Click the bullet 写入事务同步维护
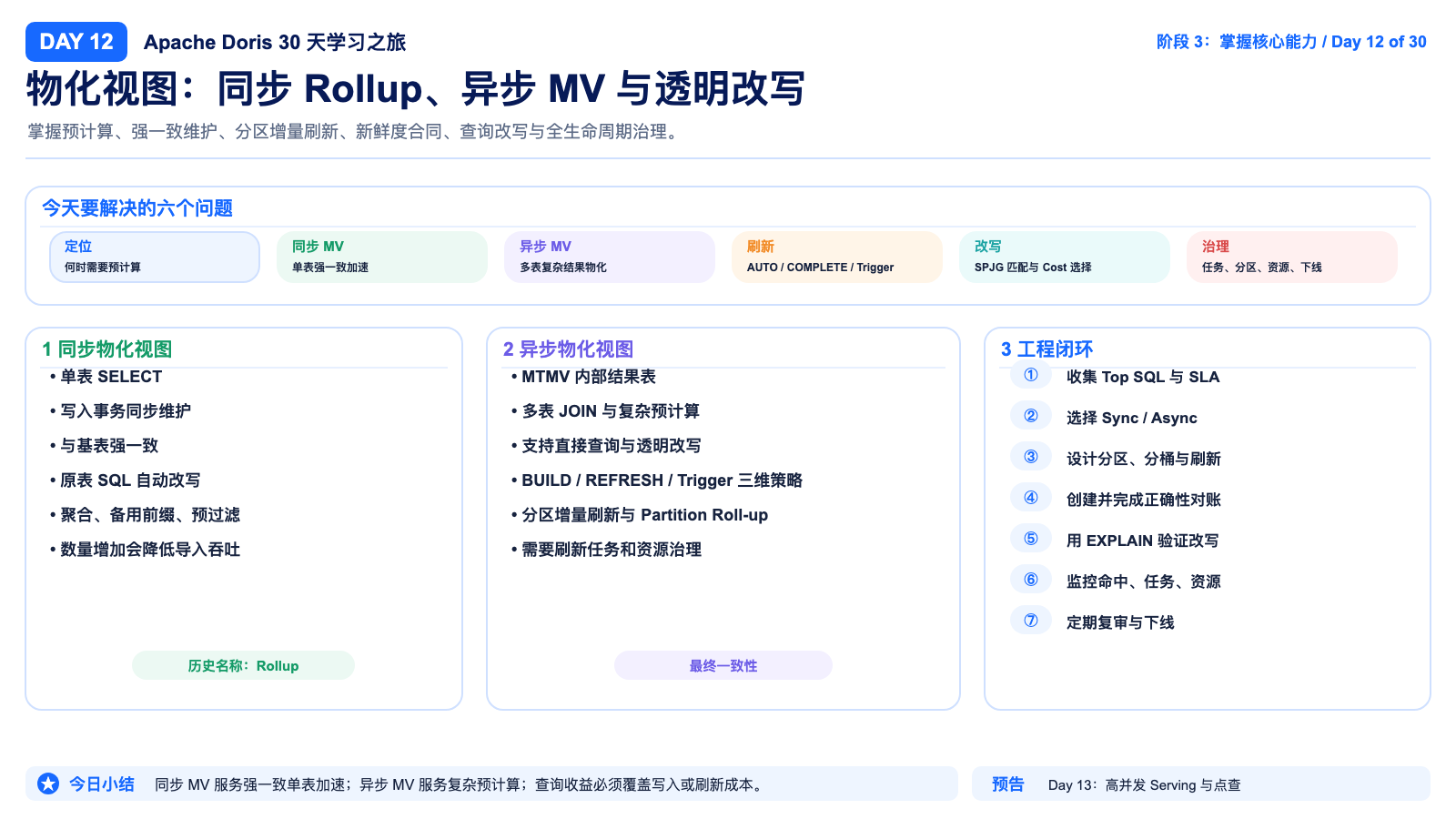 tap(121, 411)
